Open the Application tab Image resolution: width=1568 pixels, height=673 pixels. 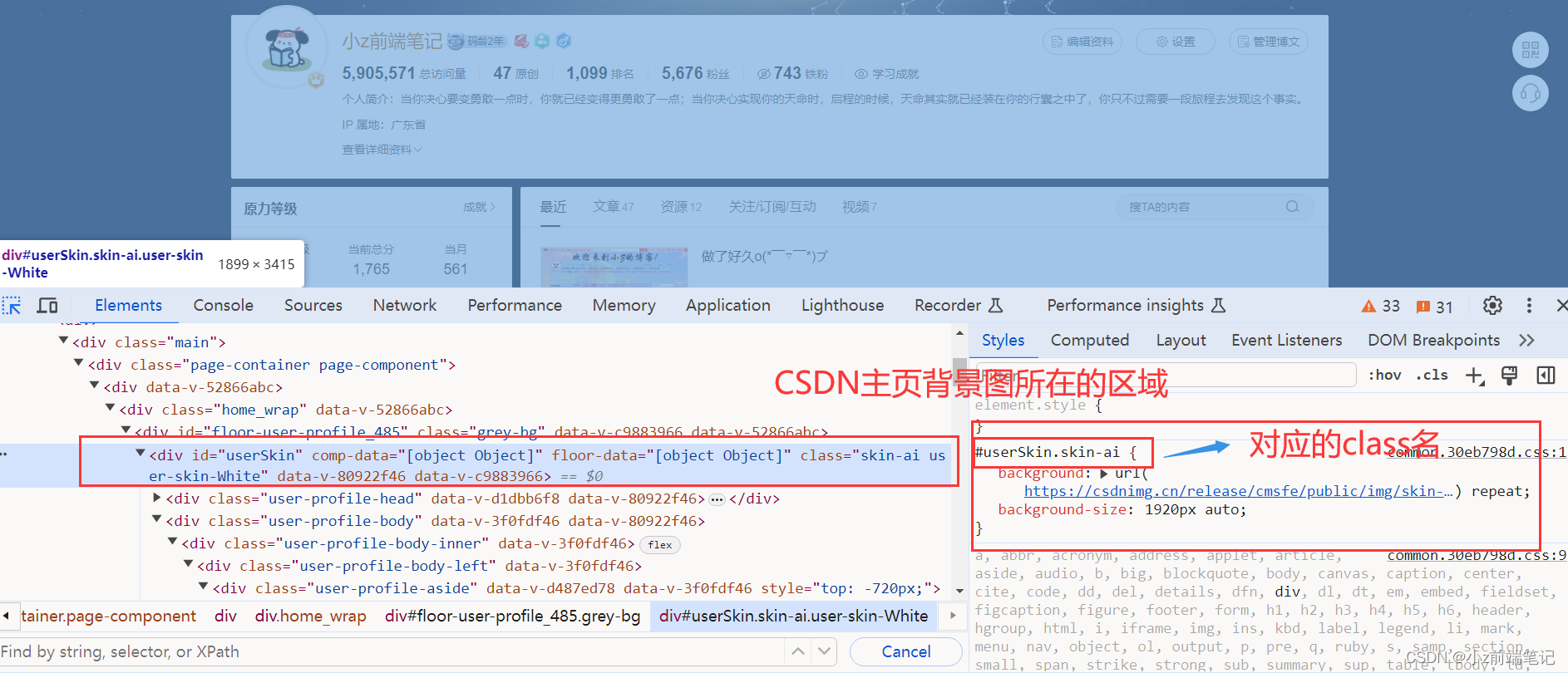click(727, 306)
